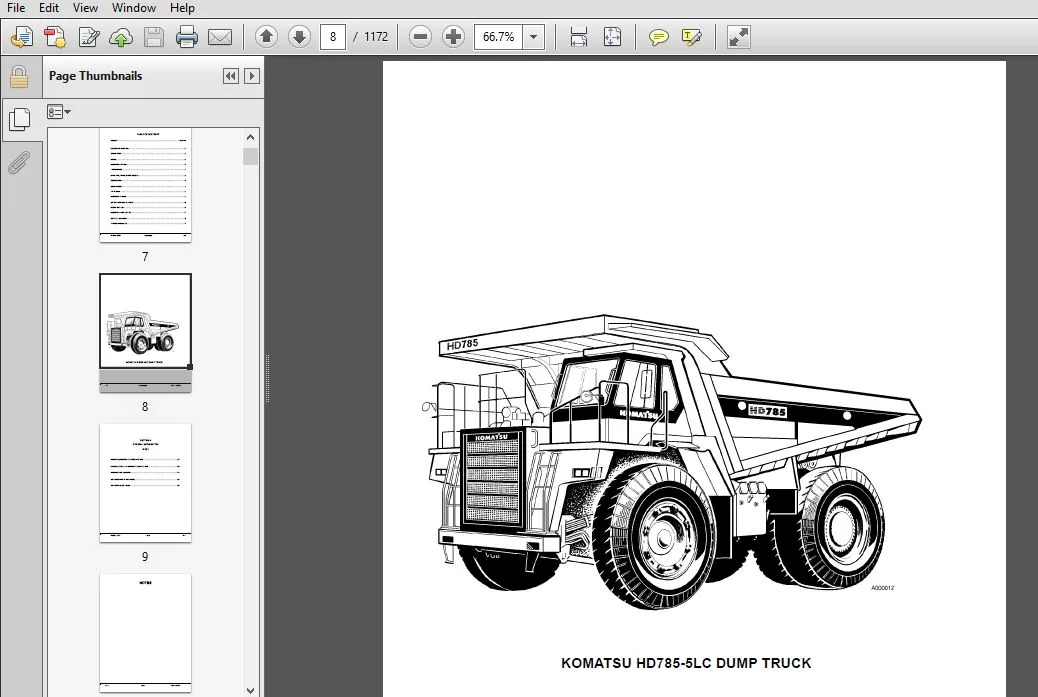The height and width of the screenshot is (697, 1038).
Task: Click the thumbnail label number 7
Action: tap(145, 256)
